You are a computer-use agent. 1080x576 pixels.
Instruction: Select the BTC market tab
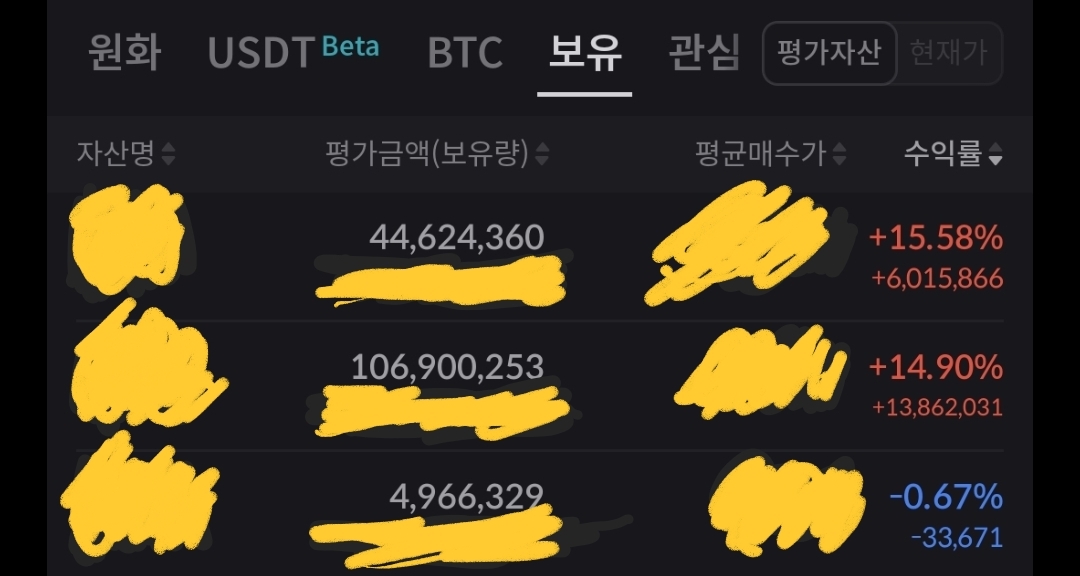pos(464,52)
